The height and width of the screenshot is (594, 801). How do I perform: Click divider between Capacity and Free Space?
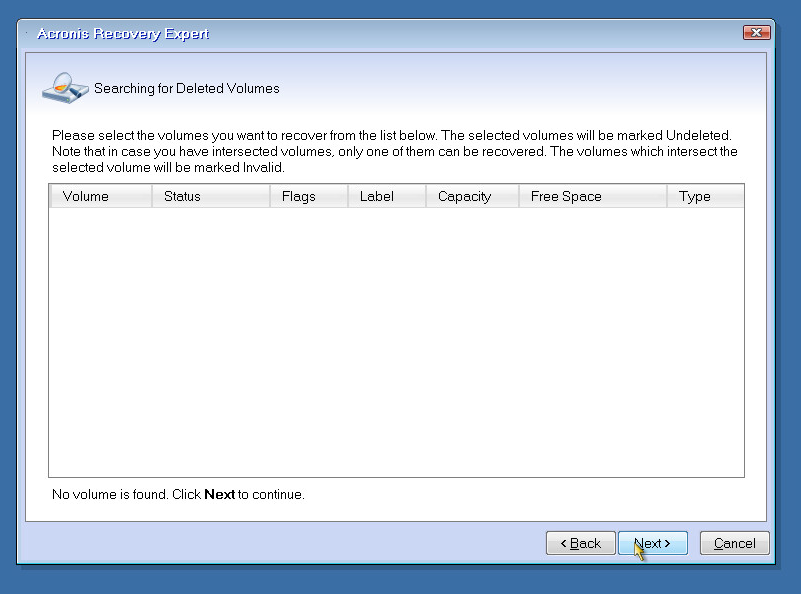point(519,196)
